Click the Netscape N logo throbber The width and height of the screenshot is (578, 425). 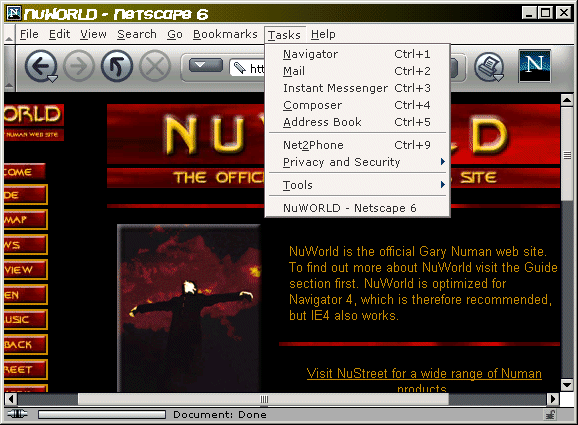tap(535, 66)
